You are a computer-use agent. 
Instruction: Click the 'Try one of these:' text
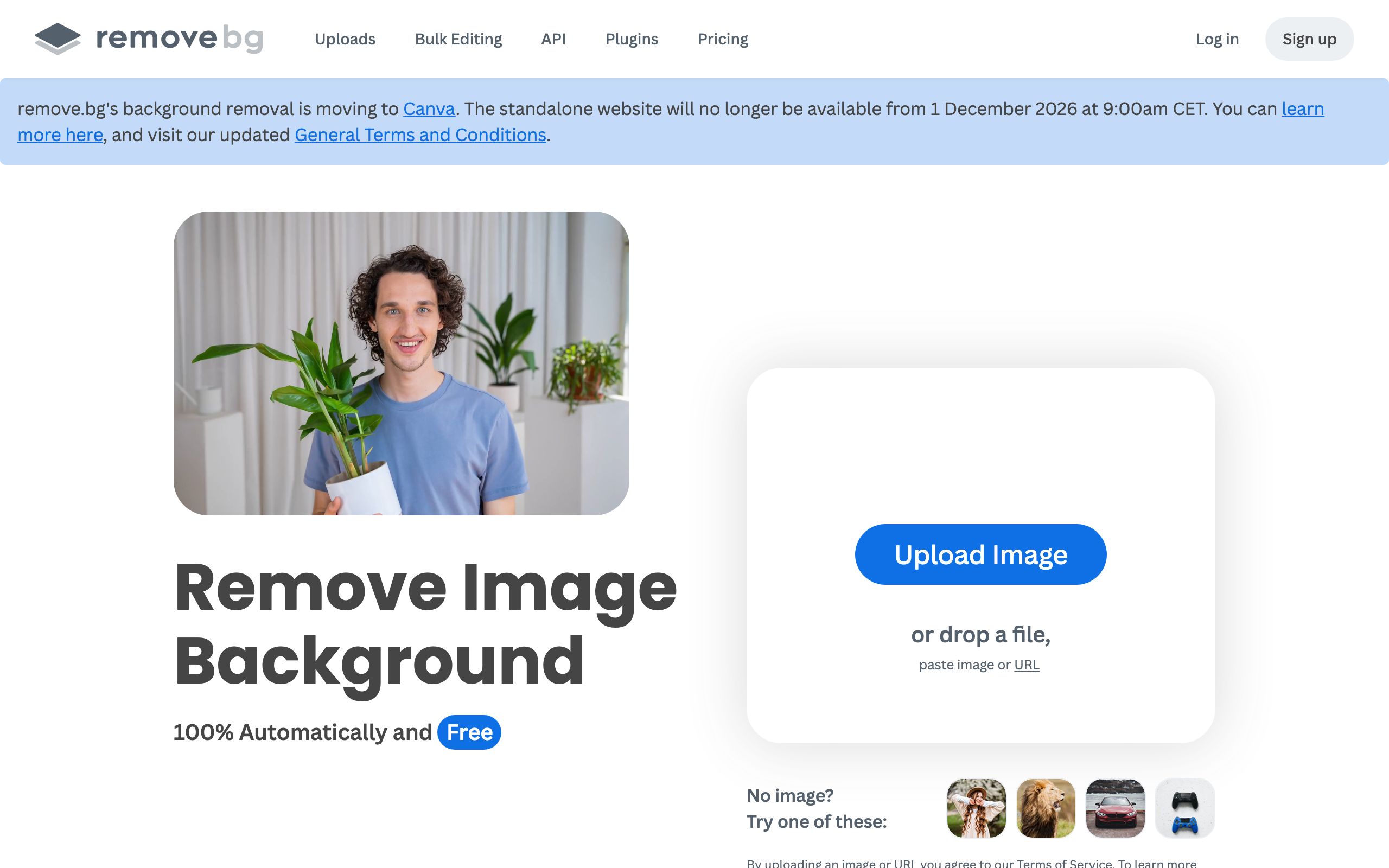tap(817, 822)
